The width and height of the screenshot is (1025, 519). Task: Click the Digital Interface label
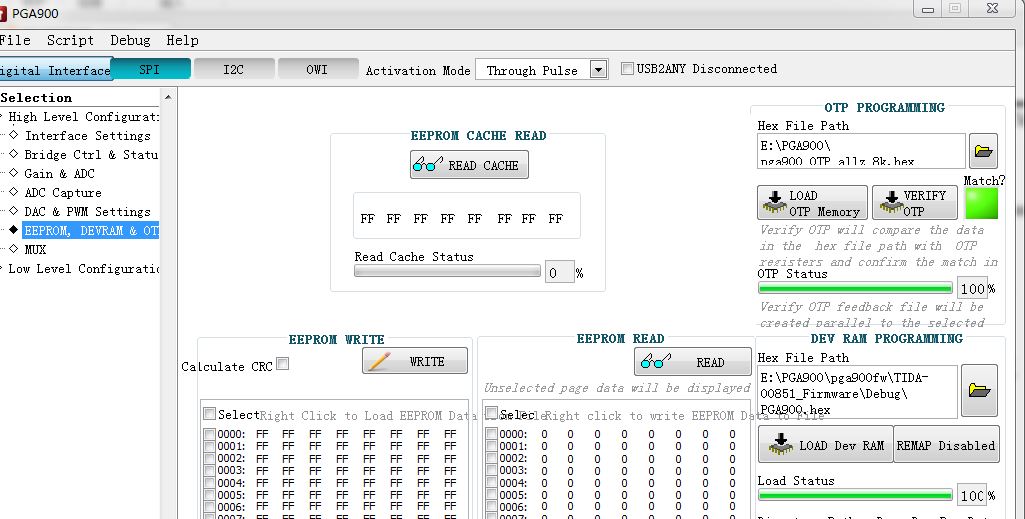tap(55, 70)
